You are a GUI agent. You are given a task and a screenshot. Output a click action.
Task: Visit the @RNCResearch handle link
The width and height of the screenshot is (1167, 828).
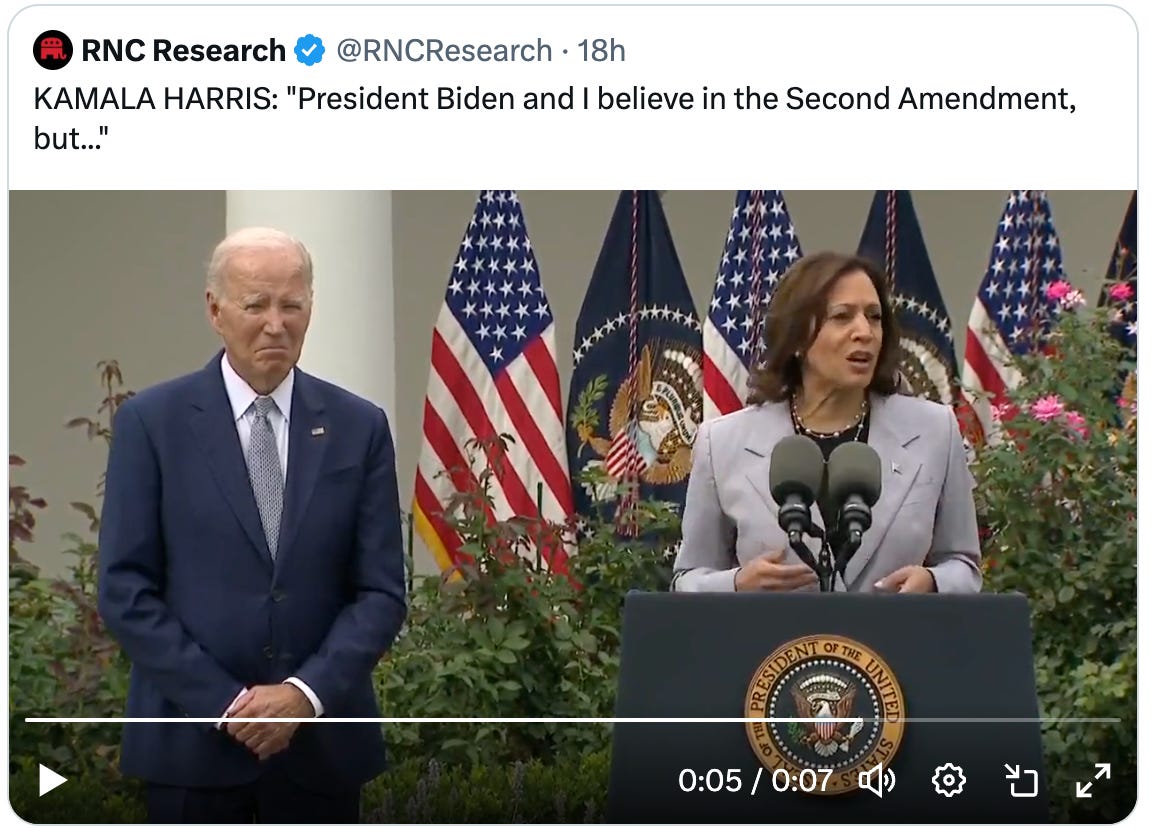(444, 51)
